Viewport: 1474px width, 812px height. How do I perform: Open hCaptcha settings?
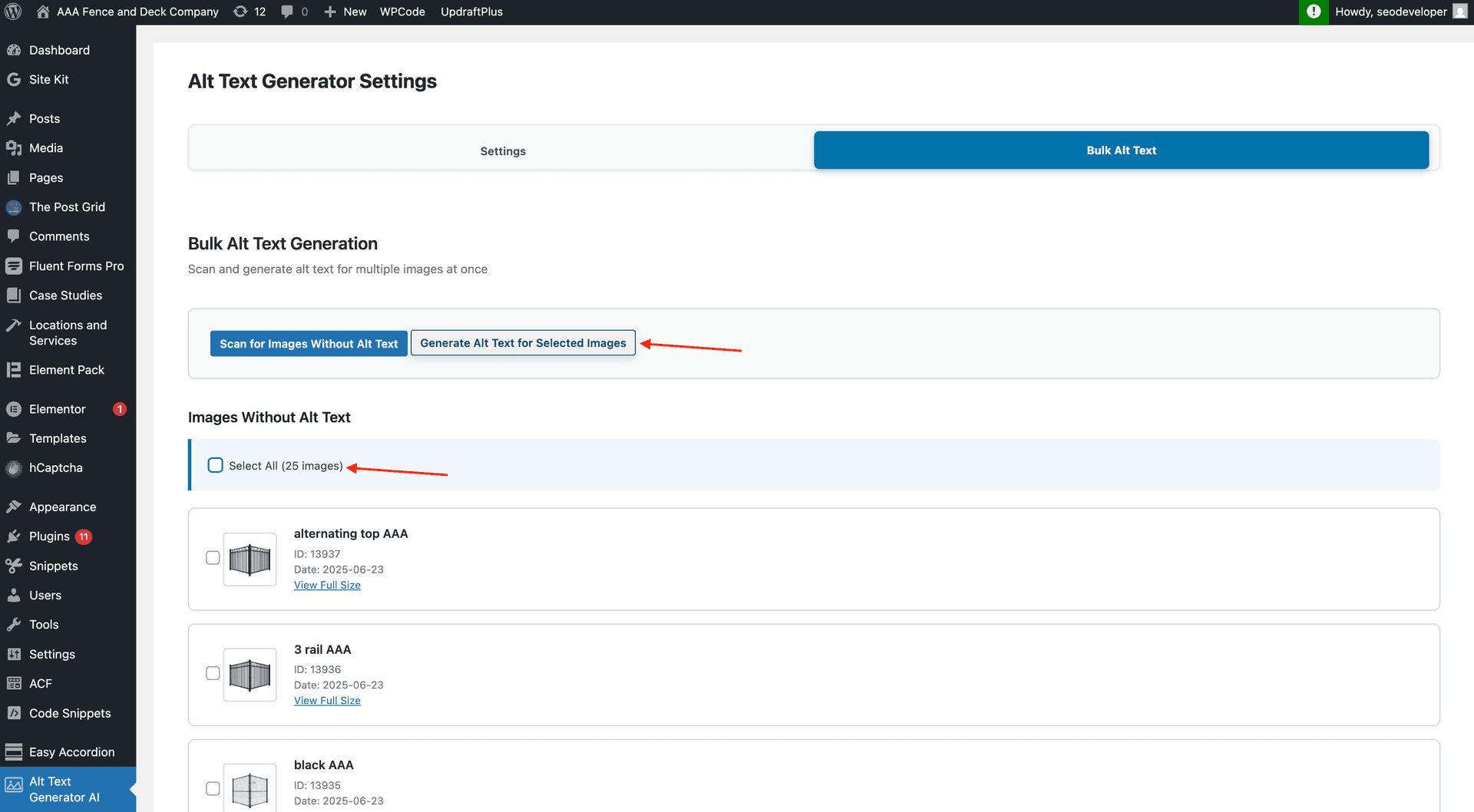pyautogui.click(x=55, y=467)
